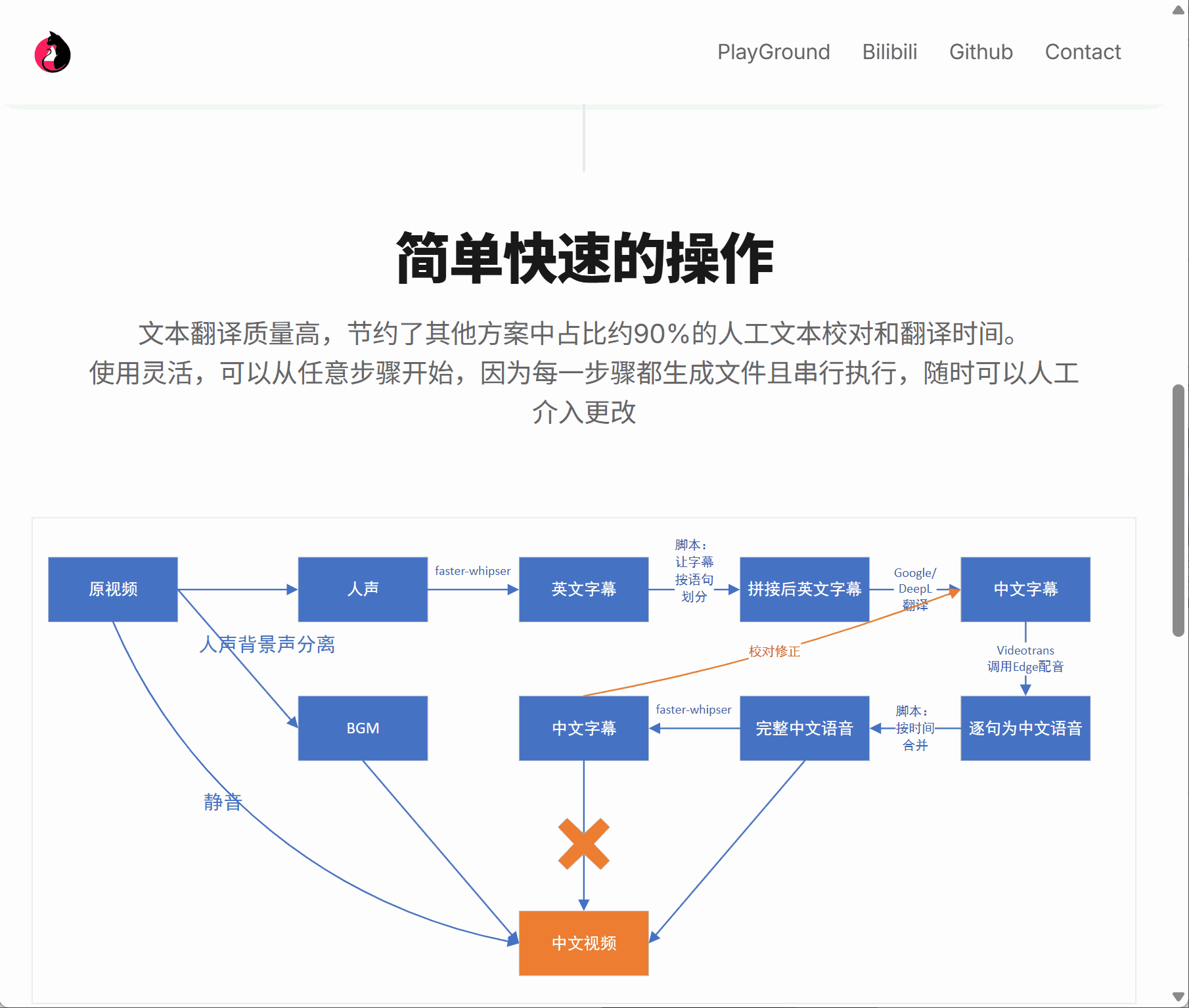Click the orange X mark in the diagram
This screenshot has width=1189, height=1008.
coord(583,844)
